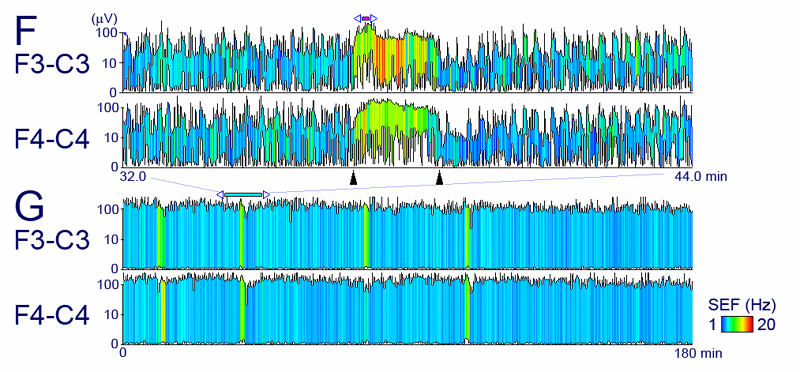Click the 'F4-C4' label of panel F
Screen dimensions: 800x372
pos(52,140)
